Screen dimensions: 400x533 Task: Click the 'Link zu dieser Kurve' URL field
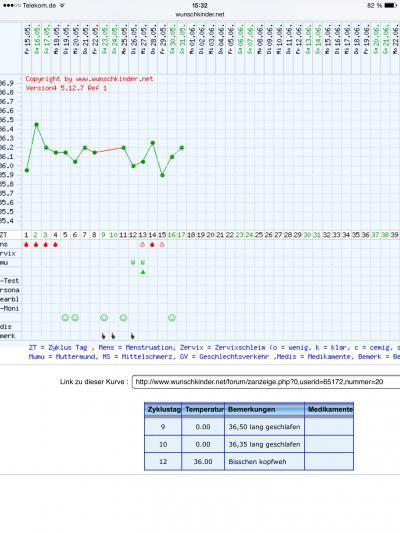[x=266, y=382]
